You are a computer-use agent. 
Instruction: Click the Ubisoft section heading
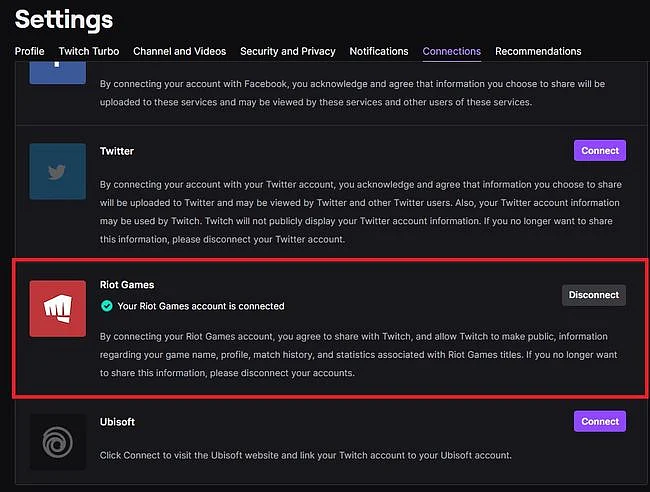[117, 422]
